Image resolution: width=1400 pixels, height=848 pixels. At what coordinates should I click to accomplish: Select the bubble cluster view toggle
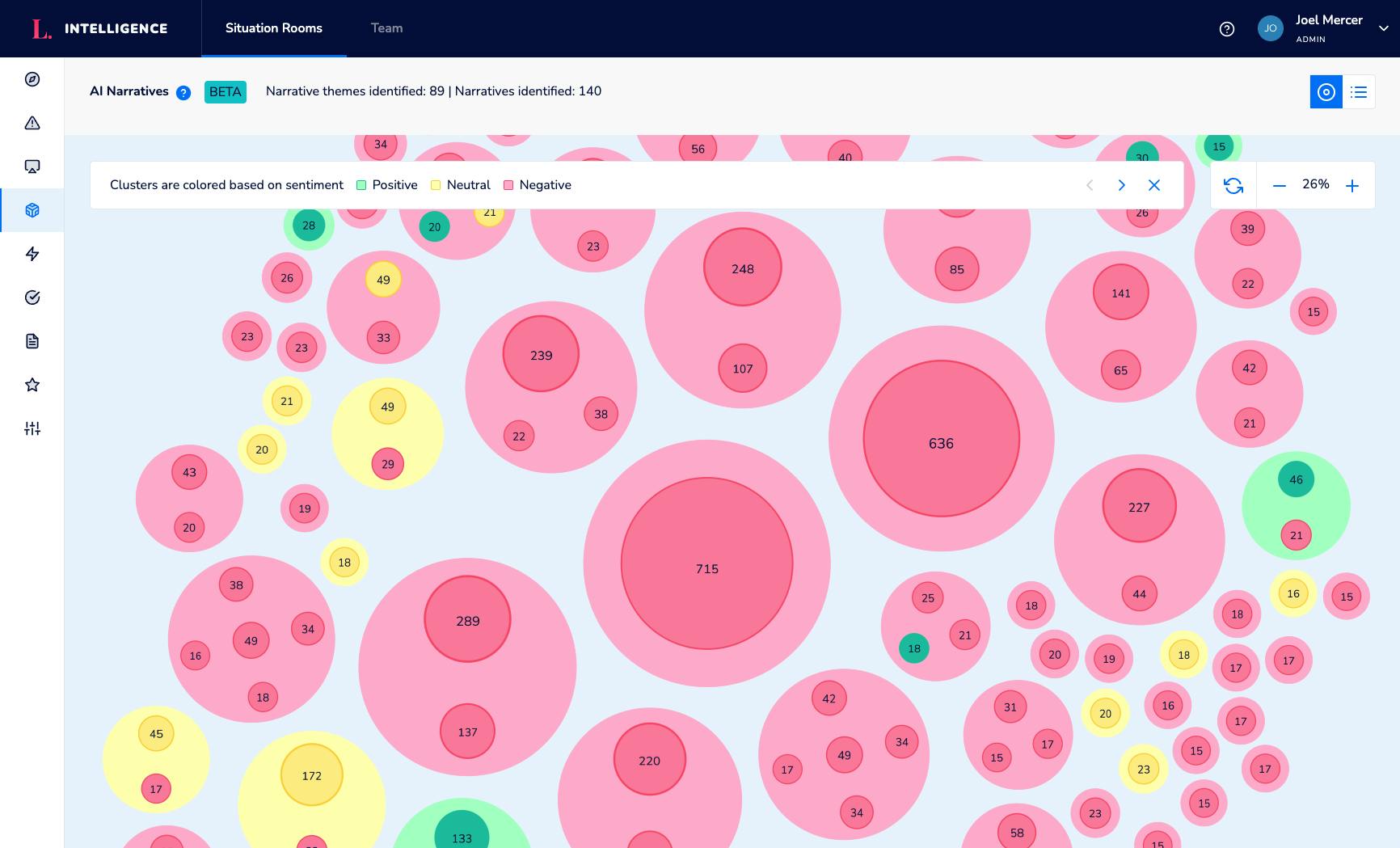[x=1326, y=91]
